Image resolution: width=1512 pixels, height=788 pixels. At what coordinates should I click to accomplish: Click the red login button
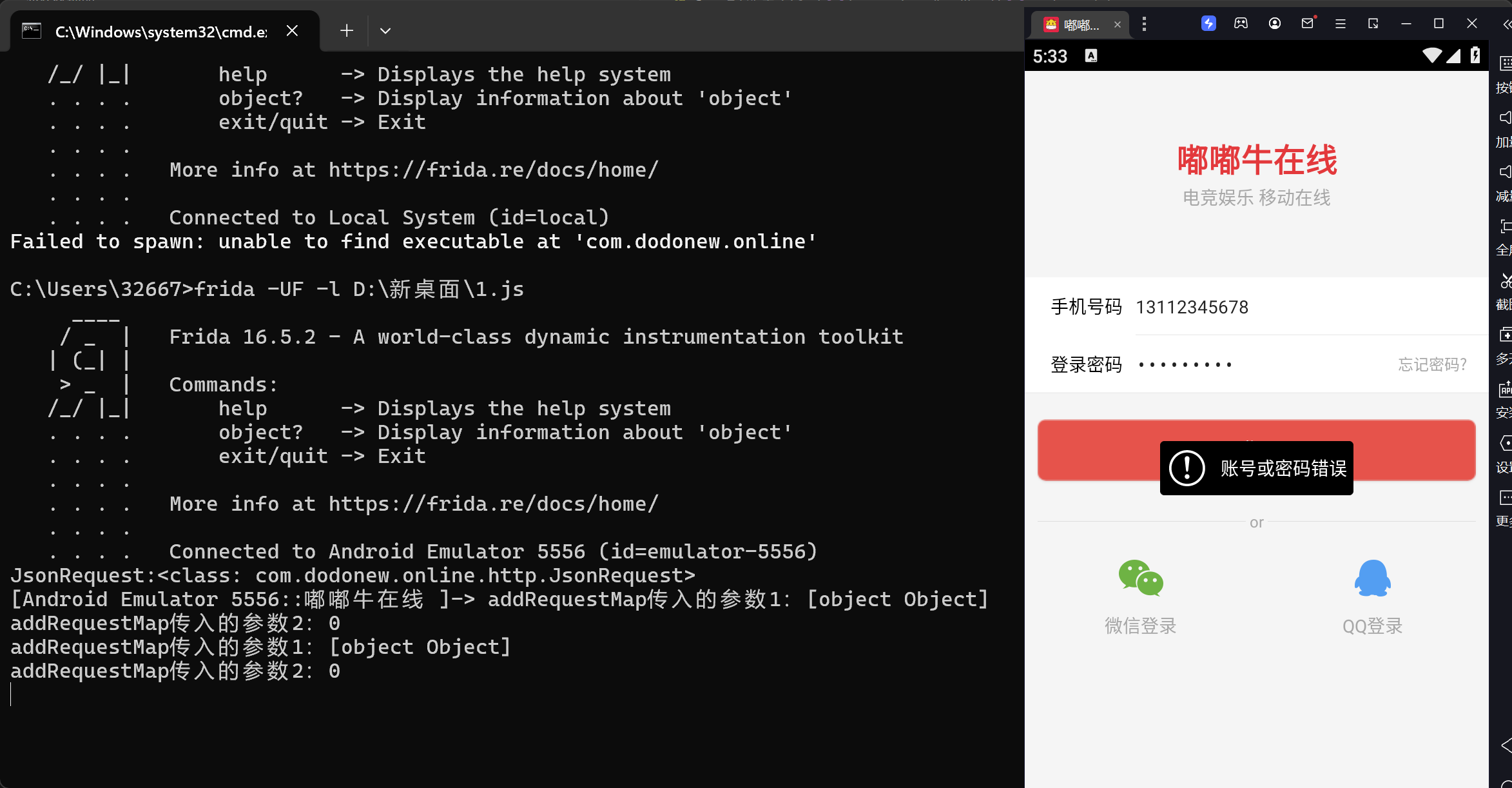pos(1256,450)
